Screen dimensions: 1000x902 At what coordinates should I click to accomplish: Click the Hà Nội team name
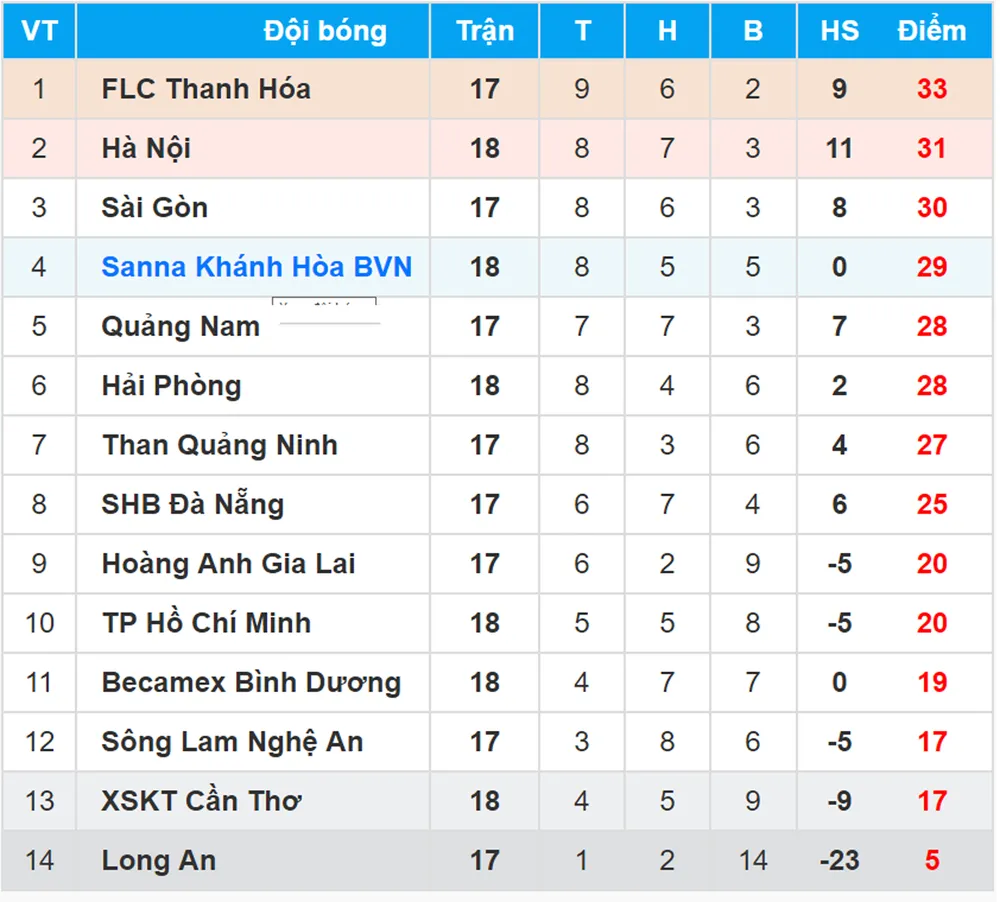pyautogui.click(x=146, y=149)
